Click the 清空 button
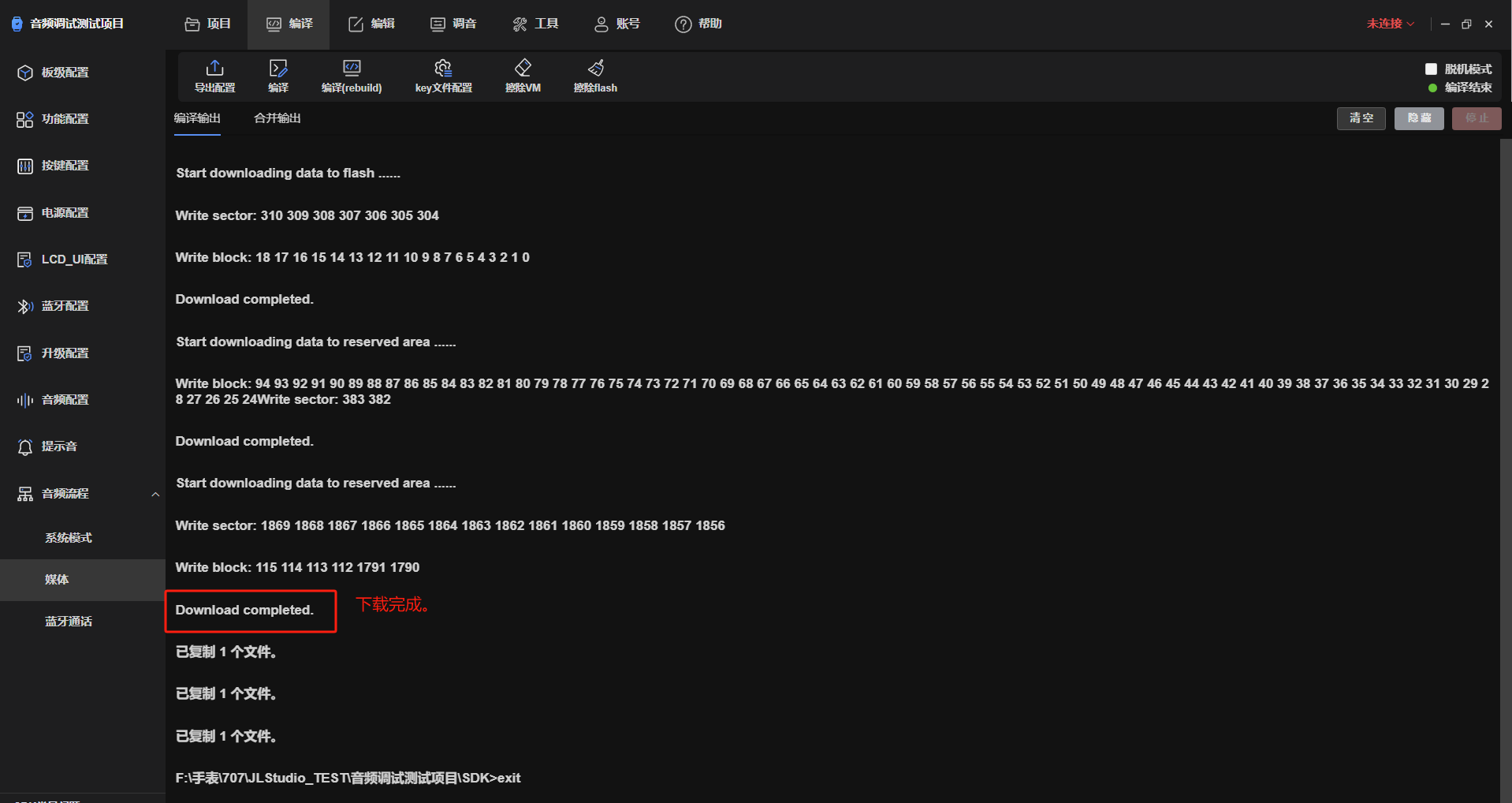Screen dimensions: 1512x803 (1361, 118)
